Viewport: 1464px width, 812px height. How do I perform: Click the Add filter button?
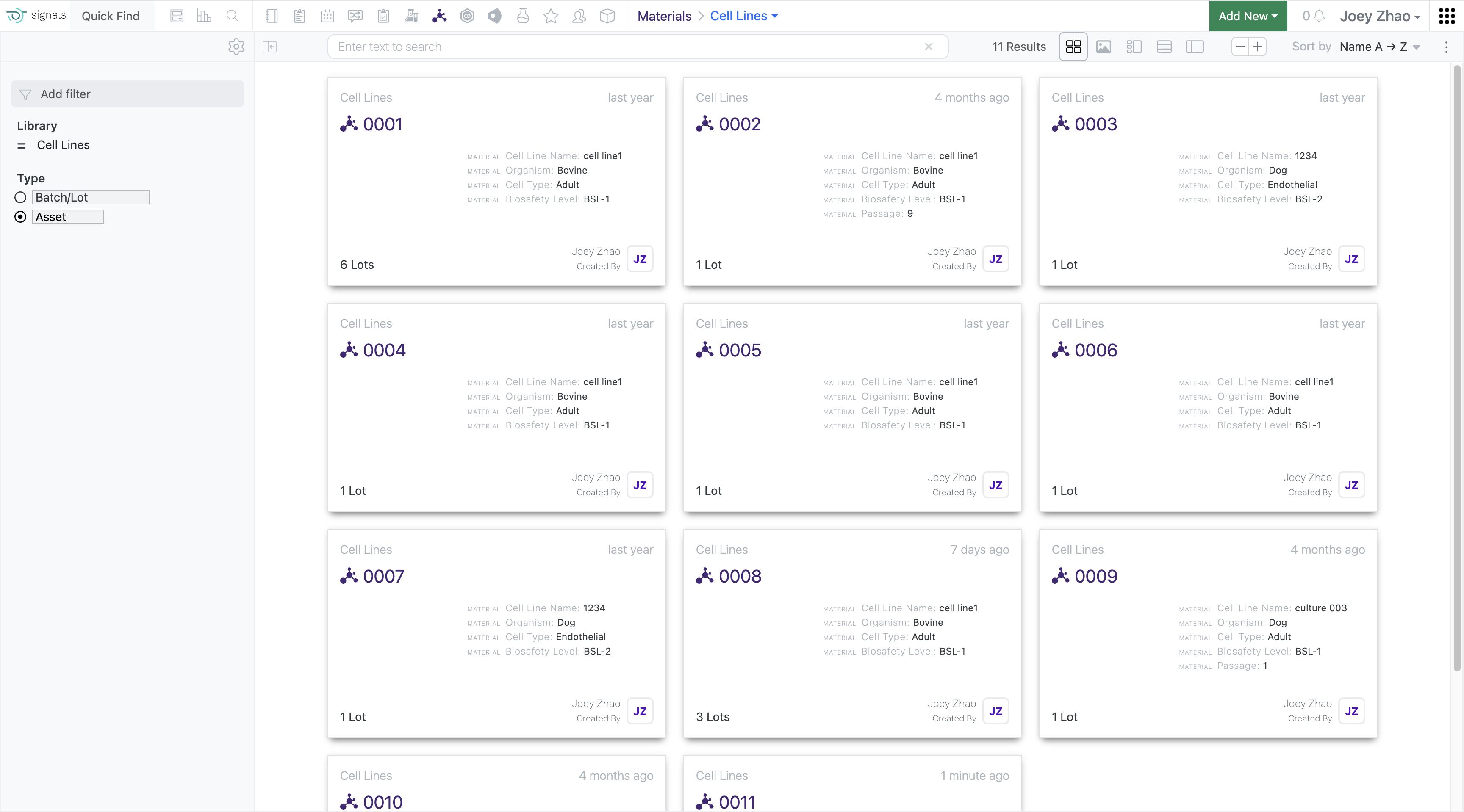click(x=128, y=94)
